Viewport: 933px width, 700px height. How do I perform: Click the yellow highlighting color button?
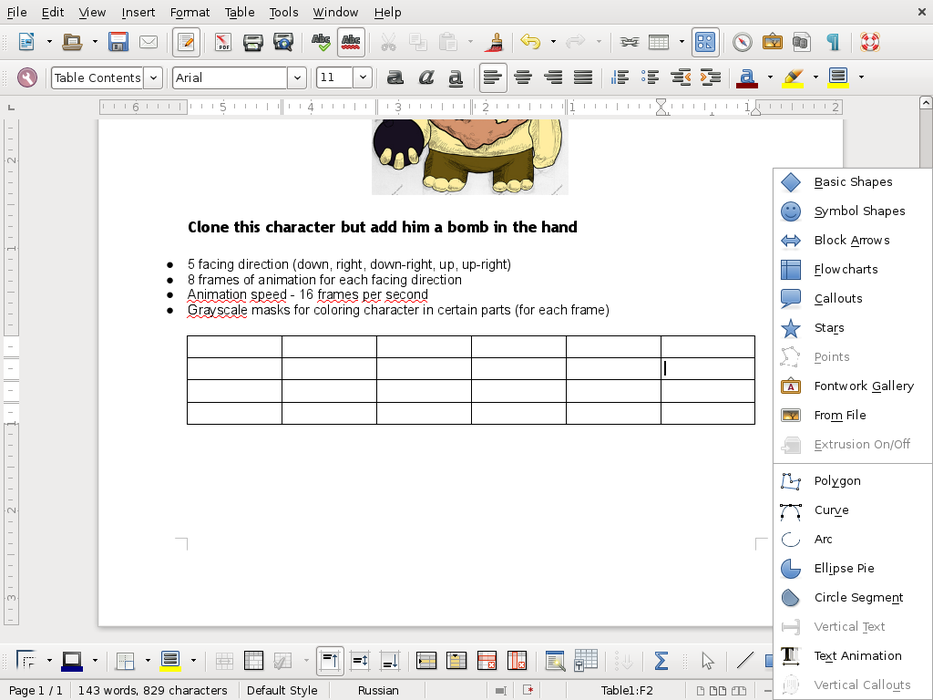pos(793,77)
